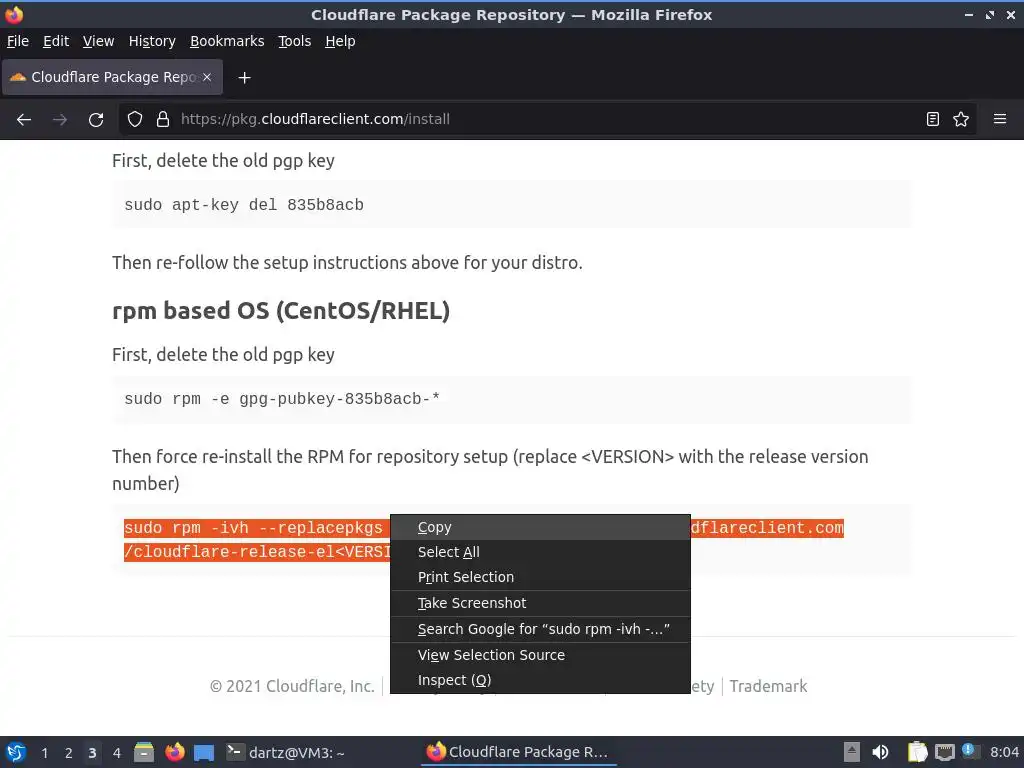Open the Edit menu
The width and height of the screenshot is (1024, 768).
click(x=56, y=41)
